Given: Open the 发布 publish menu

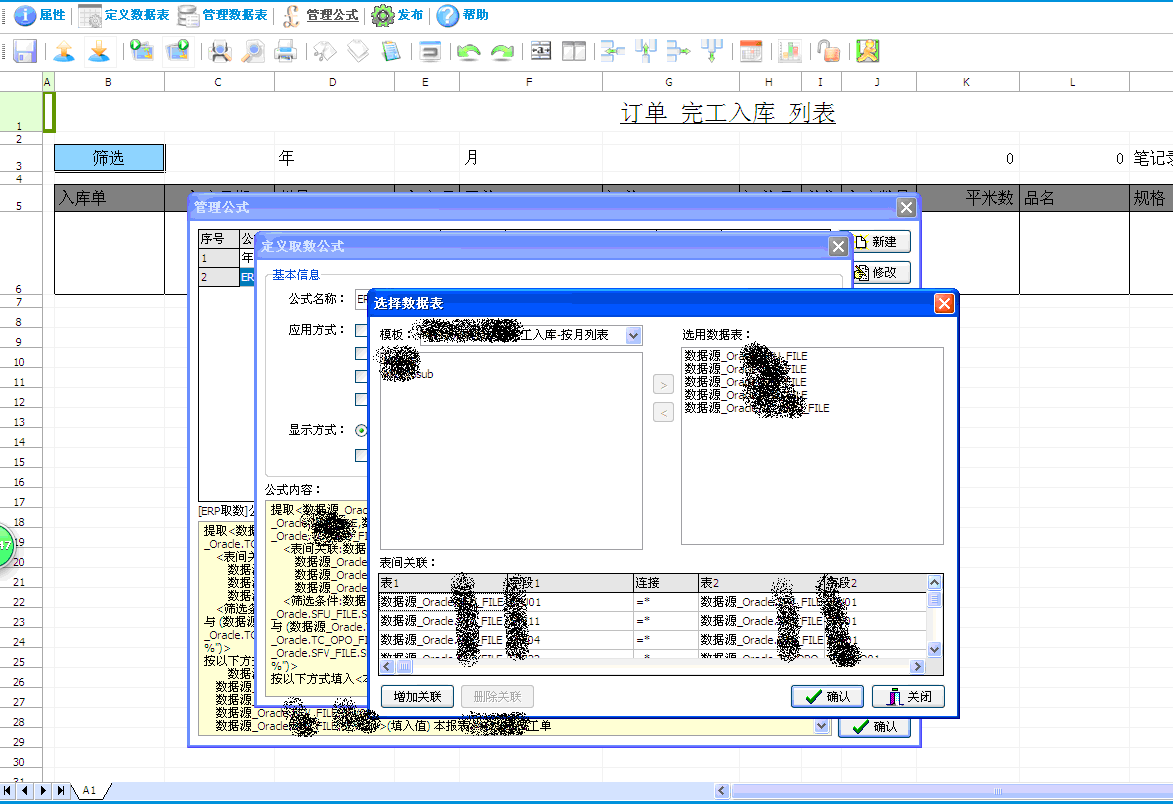Looking at the screenshot, I should tap(397, 15).
